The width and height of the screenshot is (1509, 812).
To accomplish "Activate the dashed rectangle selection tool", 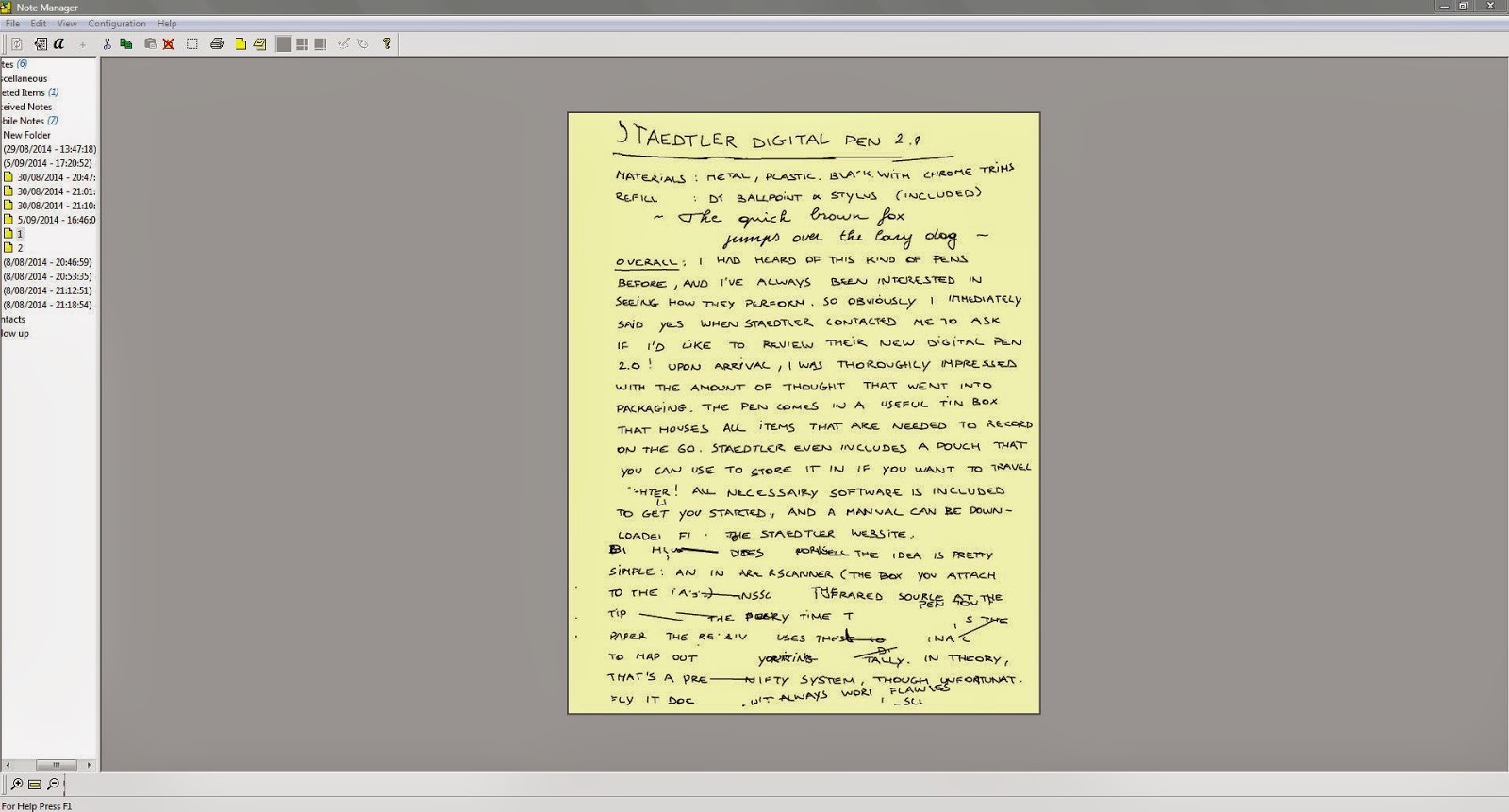I will coord(192,43).
